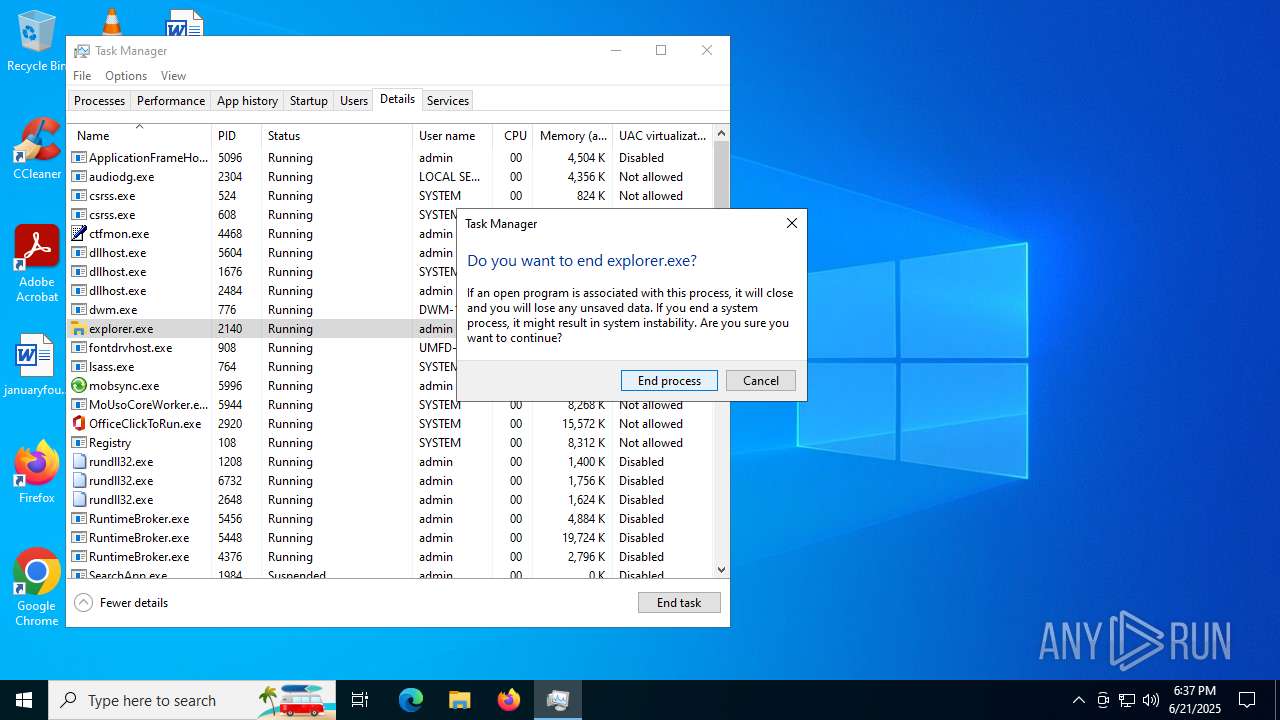Cancel the end process dialog

click(761, 381)
